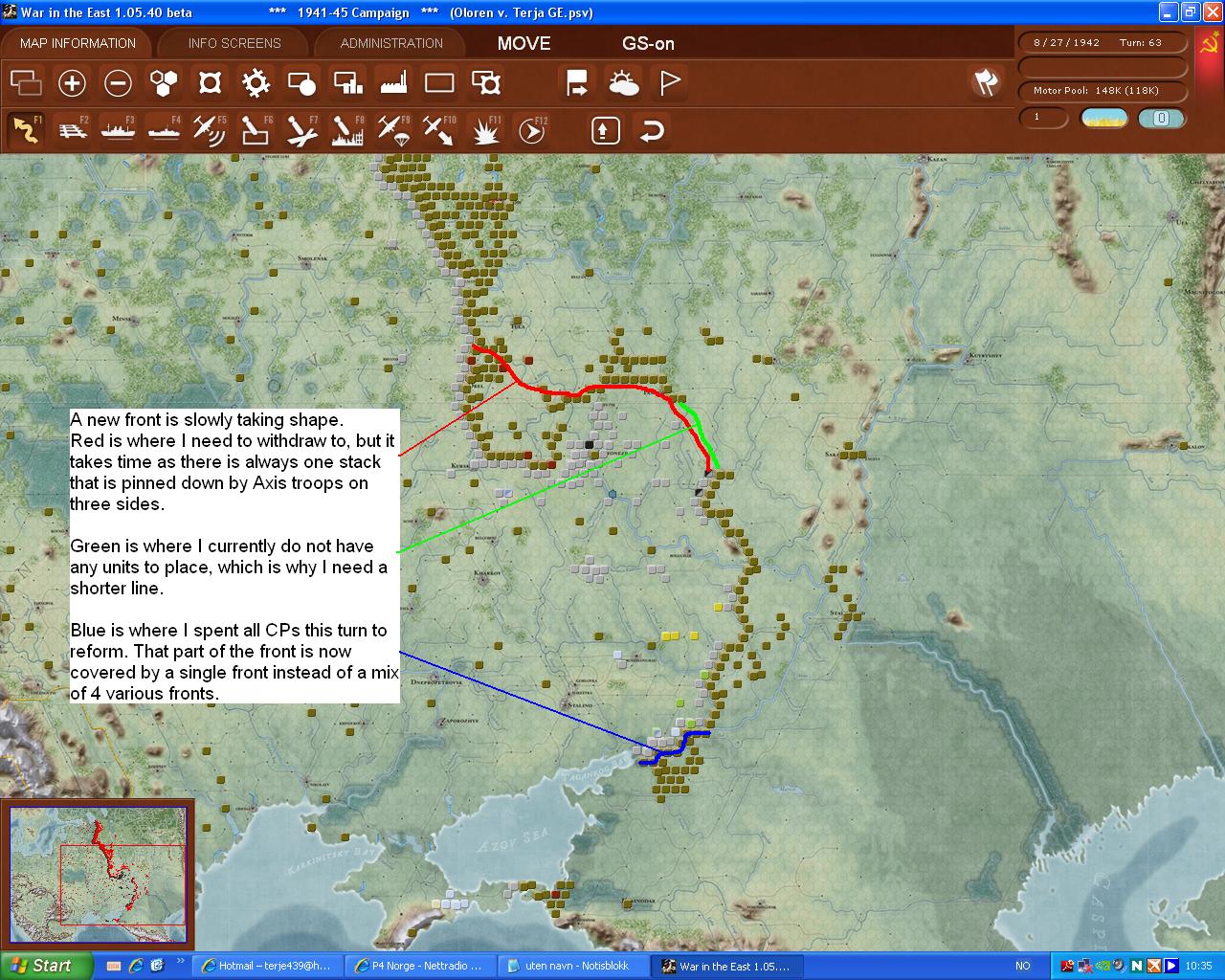
Task: Select the F4 amphibious ship icon
Action: pyautogui.click(x=164, y=129)
